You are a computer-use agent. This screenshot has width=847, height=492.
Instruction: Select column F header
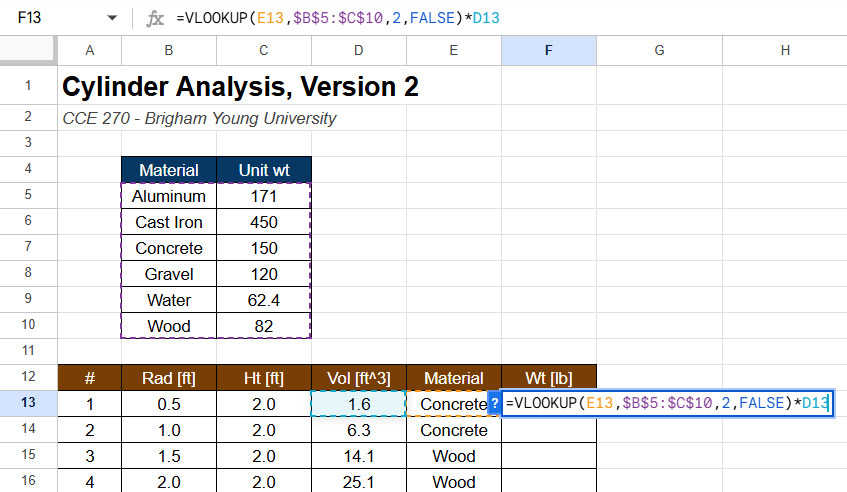tap(549, 50)
